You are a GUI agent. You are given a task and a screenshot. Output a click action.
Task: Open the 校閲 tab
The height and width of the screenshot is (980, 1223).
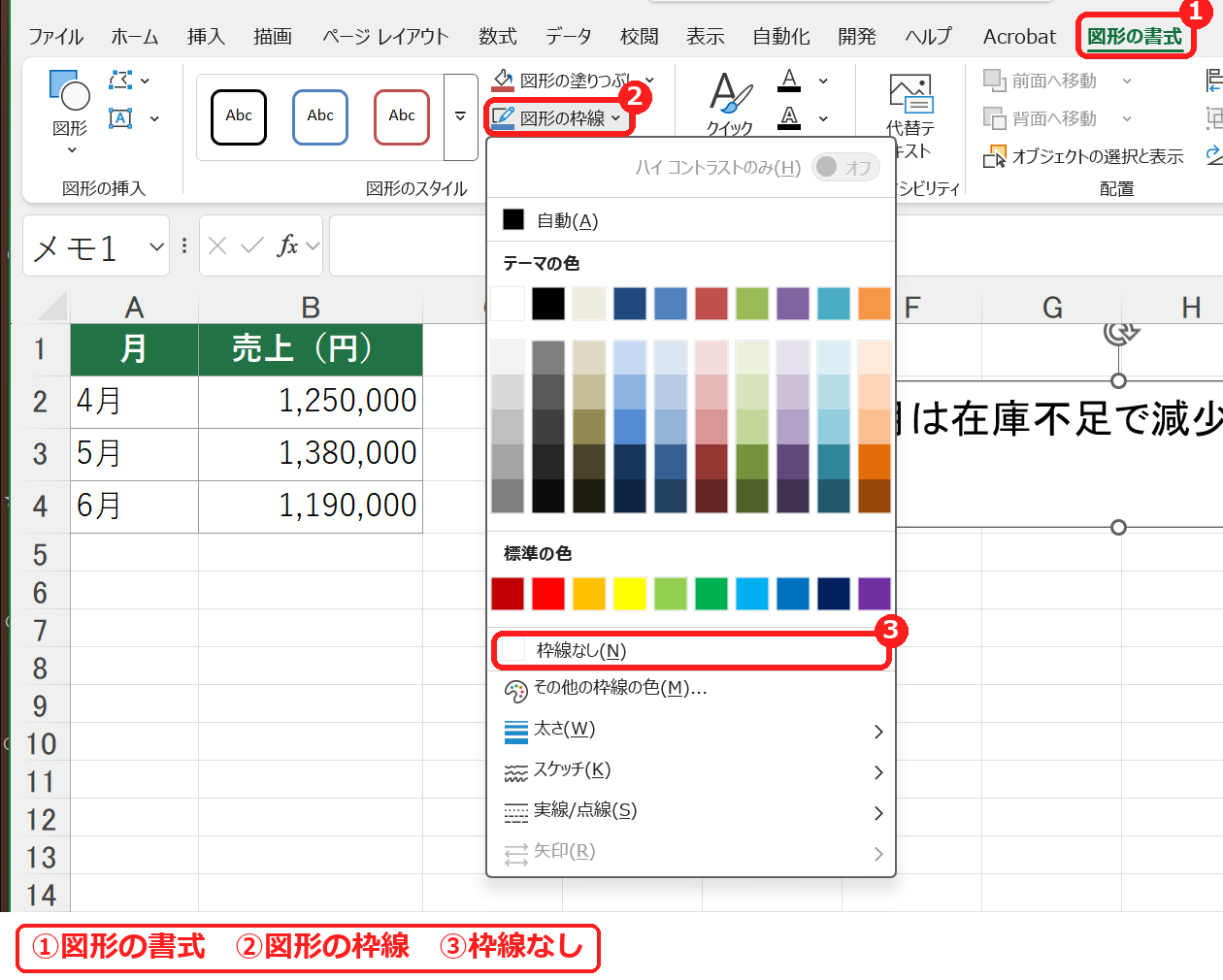(x=639, y=37)
